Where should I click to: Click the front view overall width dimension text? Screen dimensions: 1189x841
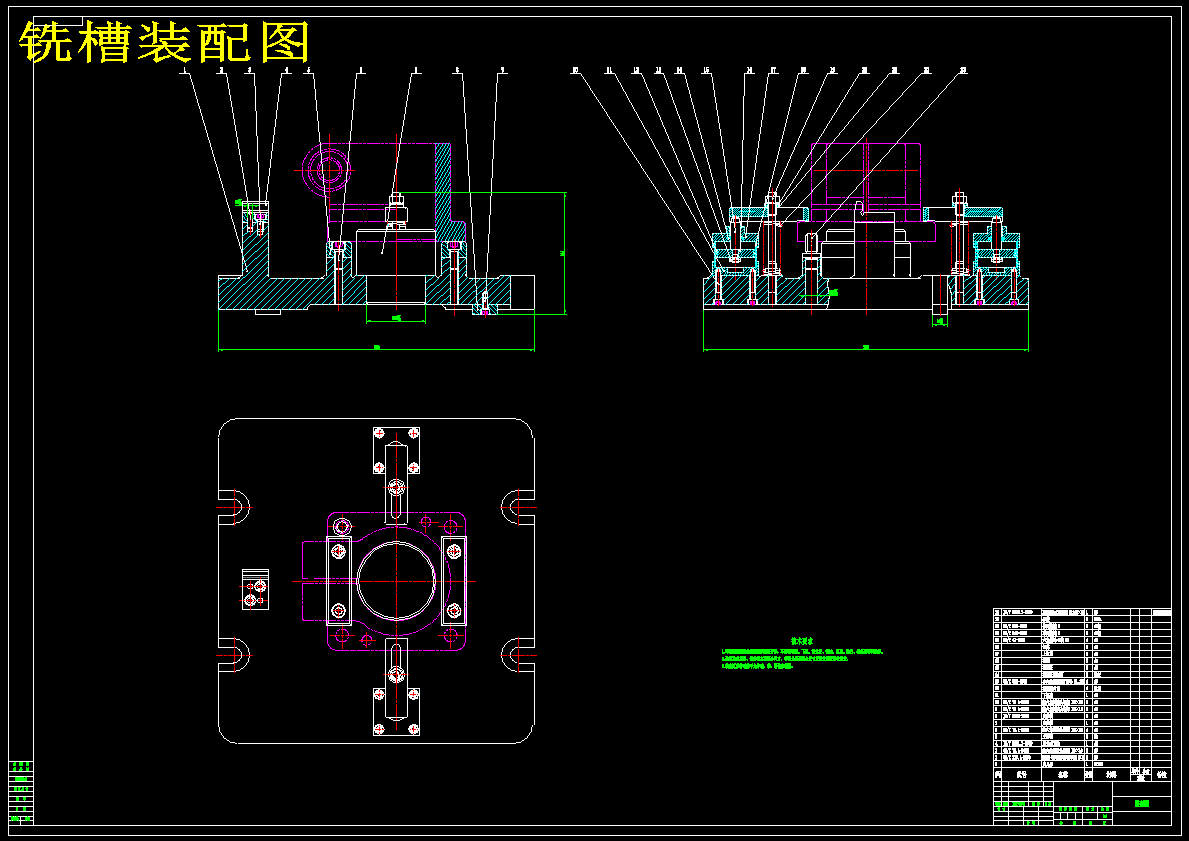pos(376,347)
